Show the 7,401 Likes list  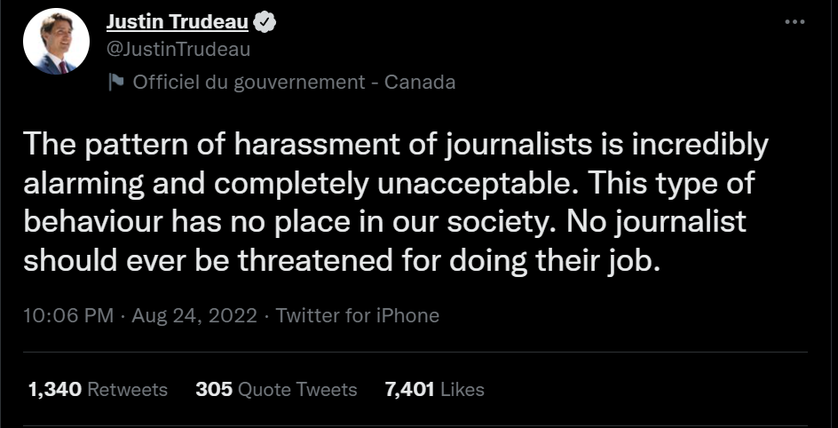click(x=434, y=390)
